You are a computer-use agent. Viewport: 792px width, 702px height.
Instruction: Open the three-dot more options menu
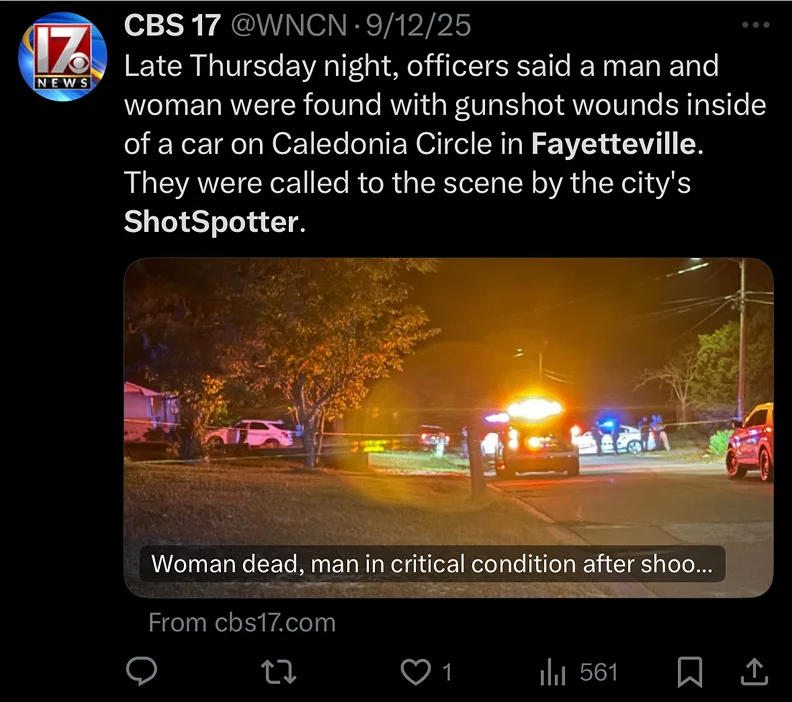coord(756,24)
